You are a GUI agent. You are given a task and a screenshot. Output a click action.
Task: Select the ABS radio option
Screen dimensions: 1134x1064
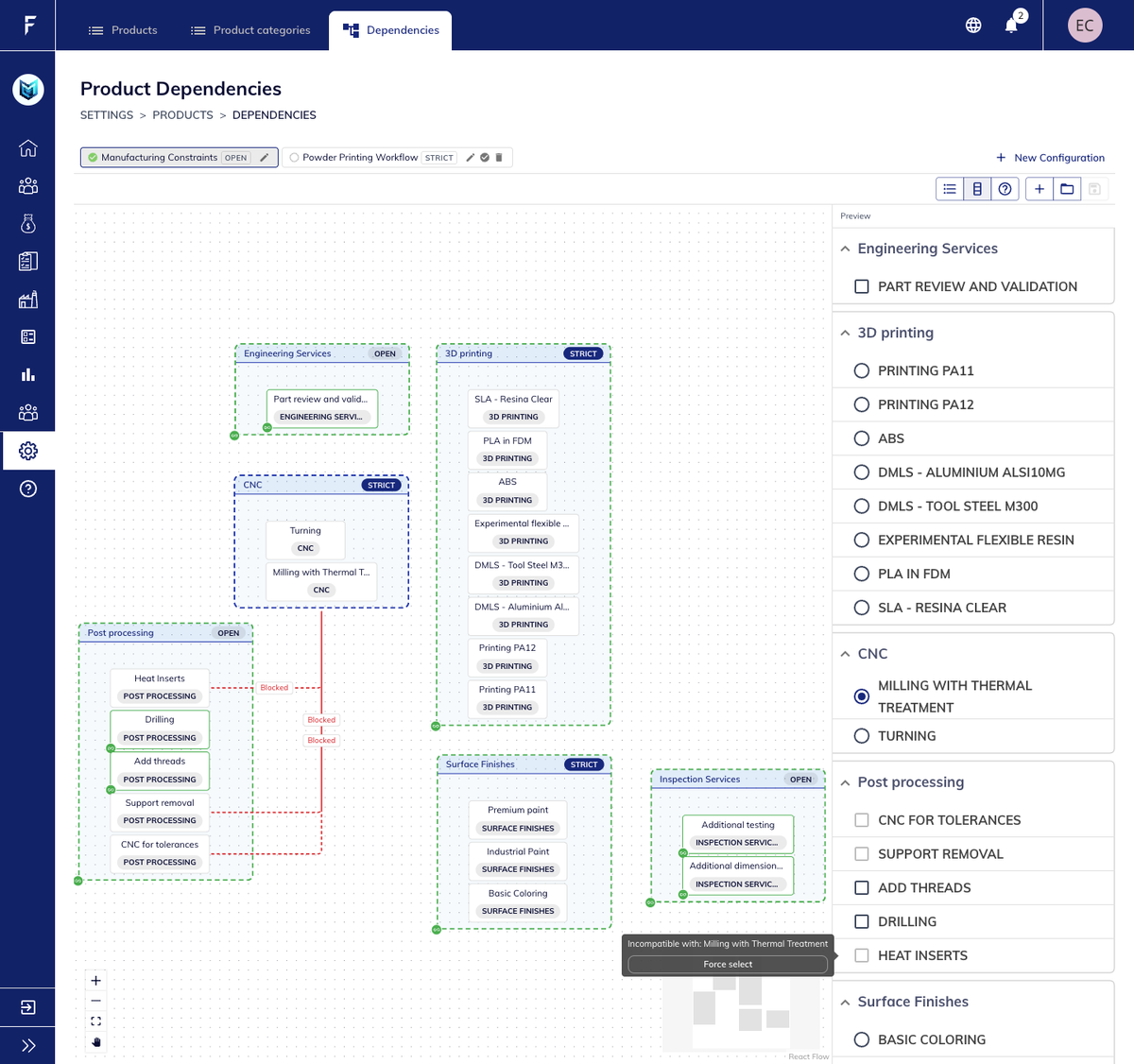click(x=862, y=438)
